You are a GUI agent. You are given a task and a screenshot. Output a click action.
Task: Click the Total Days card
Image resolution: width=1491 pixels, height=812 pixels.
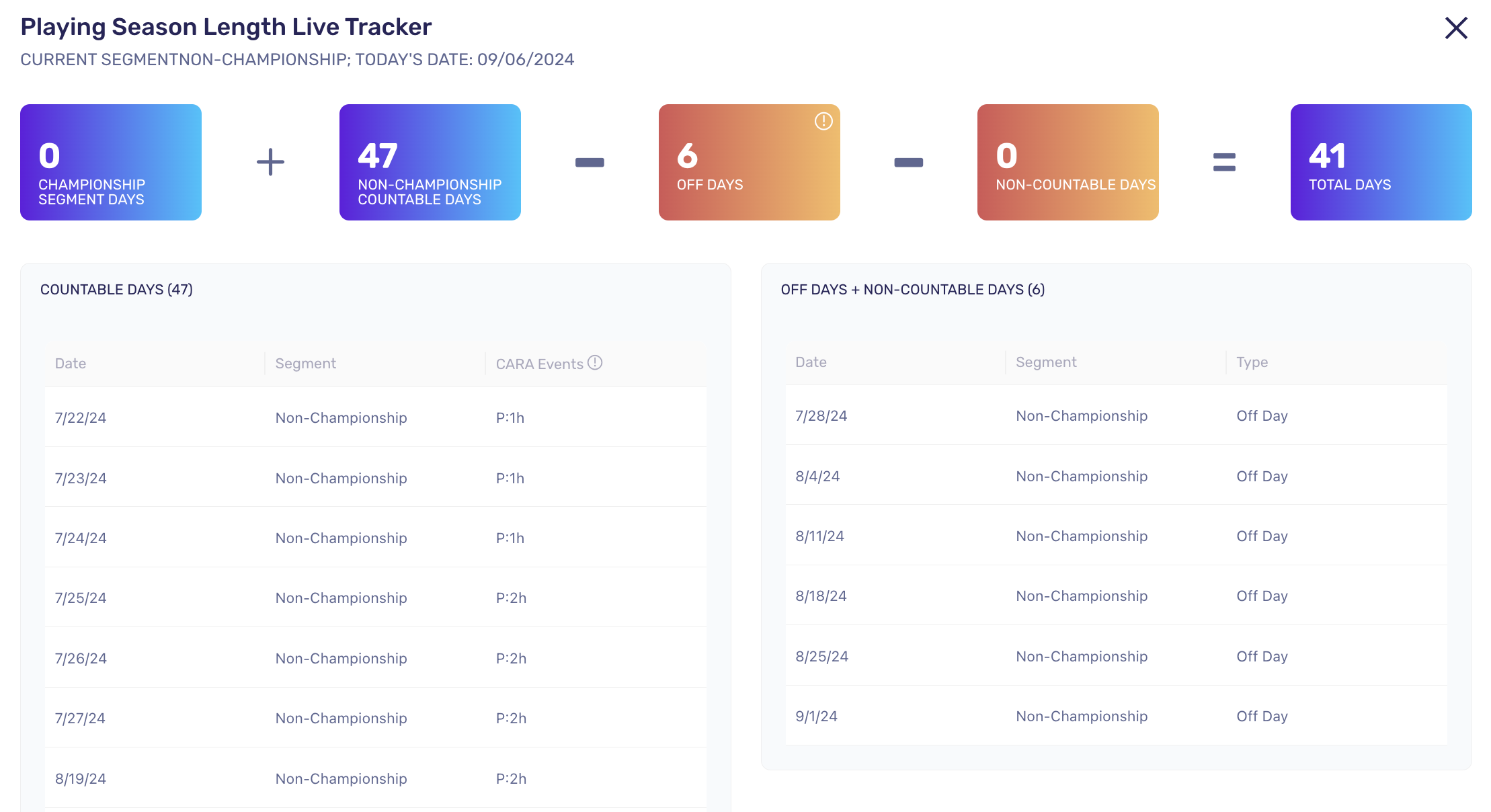[x=1381, y=162]
